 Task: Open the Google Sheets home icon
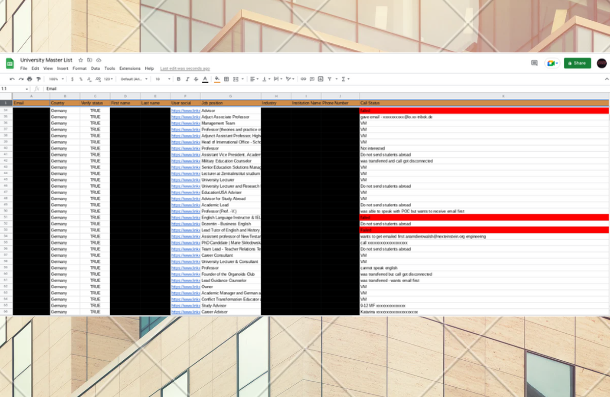(10, 63)
